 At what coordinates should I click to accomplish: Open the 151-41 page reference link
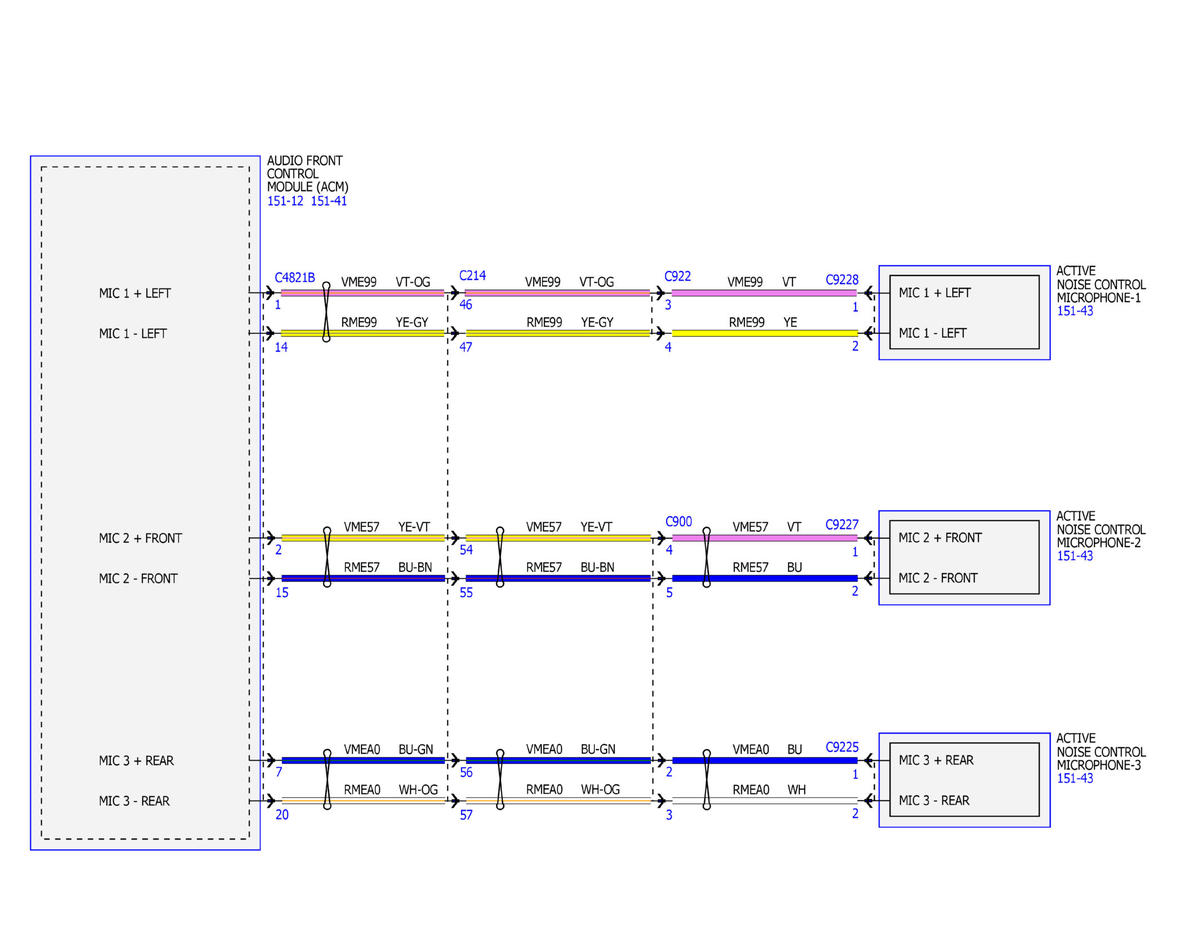329,201
